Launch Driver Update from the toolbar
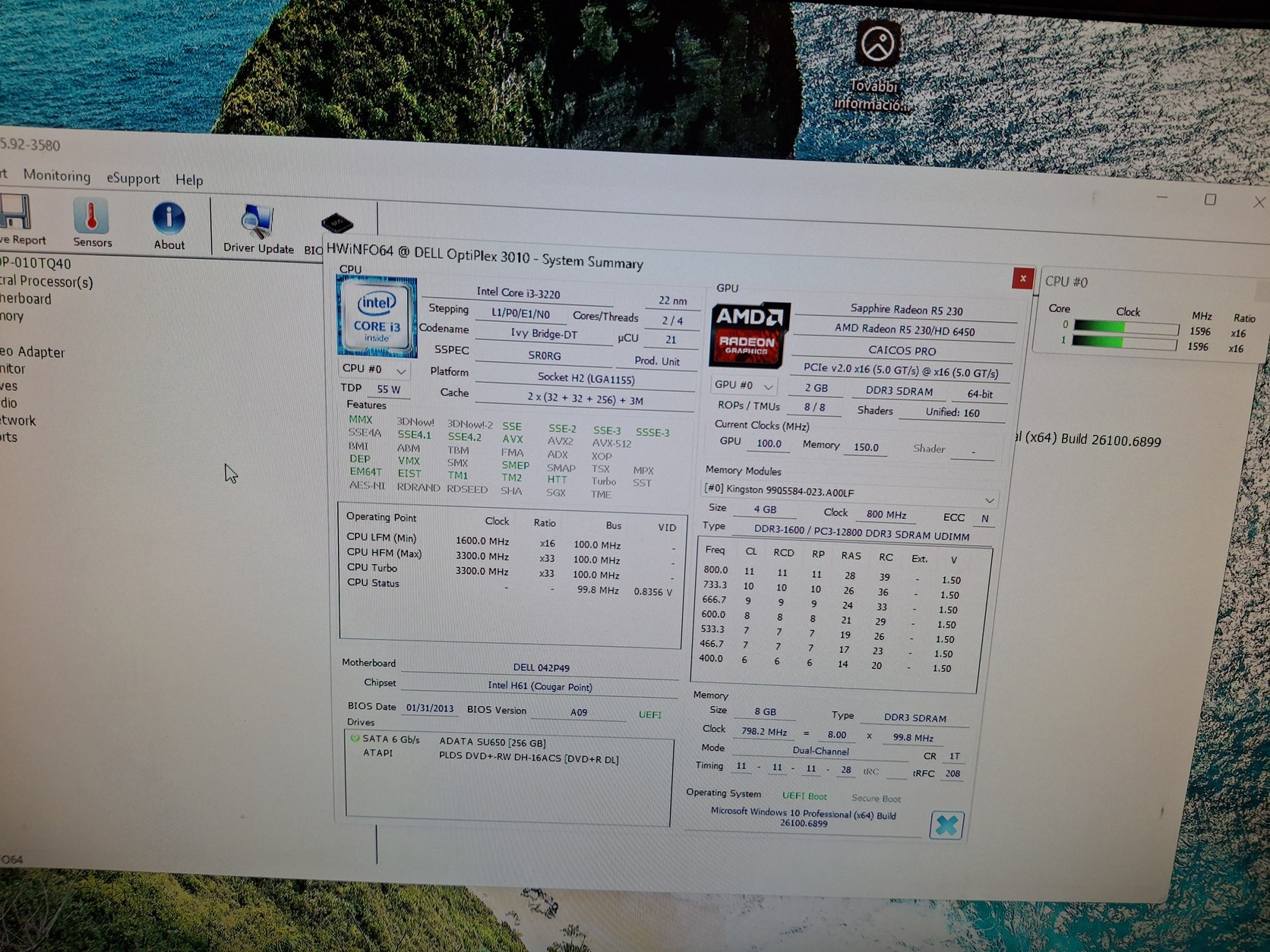The image size is (1270, 952). tap(258, 229)
